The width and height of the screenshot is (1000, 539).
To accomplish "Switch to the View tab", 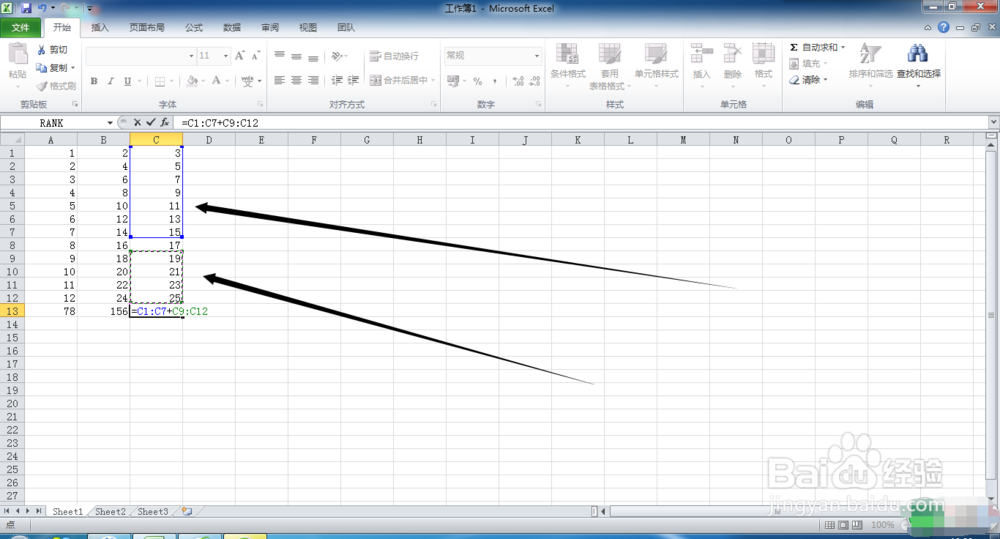I will 308,27.
